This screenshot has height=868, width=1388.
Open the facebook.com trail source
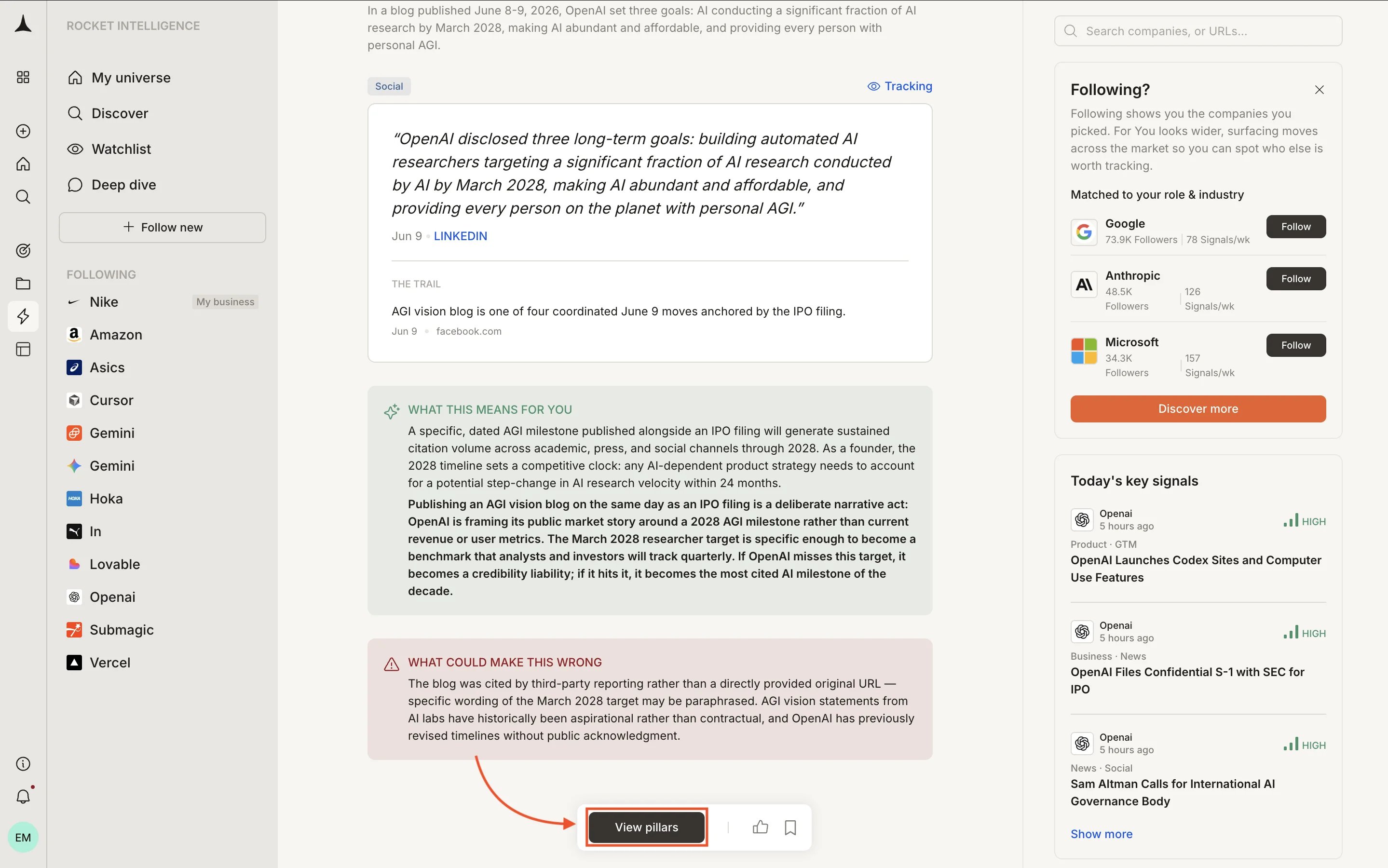point(468,331)
